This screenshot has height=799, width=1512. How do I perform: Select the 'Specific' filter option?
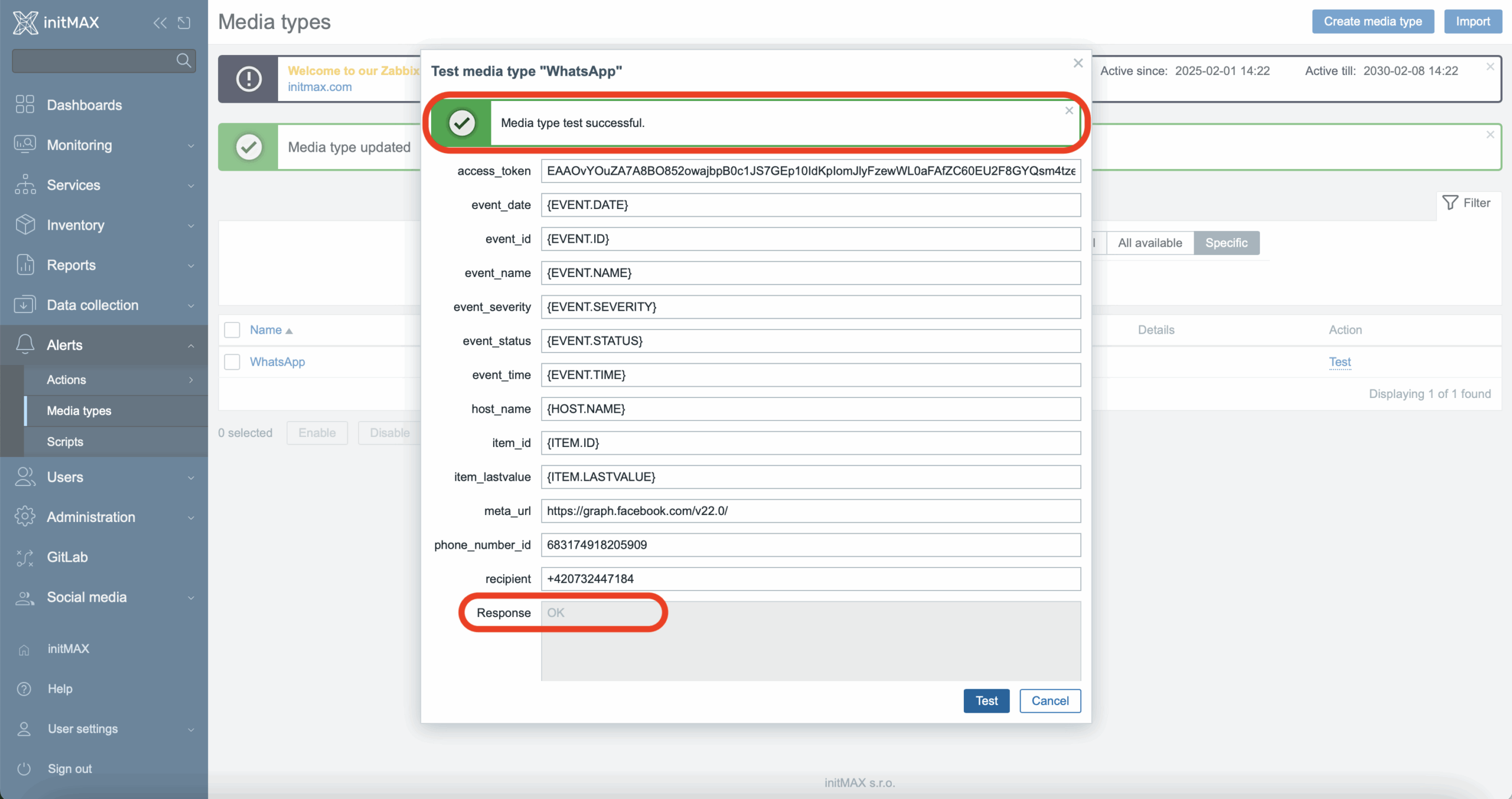point(1226,243)
